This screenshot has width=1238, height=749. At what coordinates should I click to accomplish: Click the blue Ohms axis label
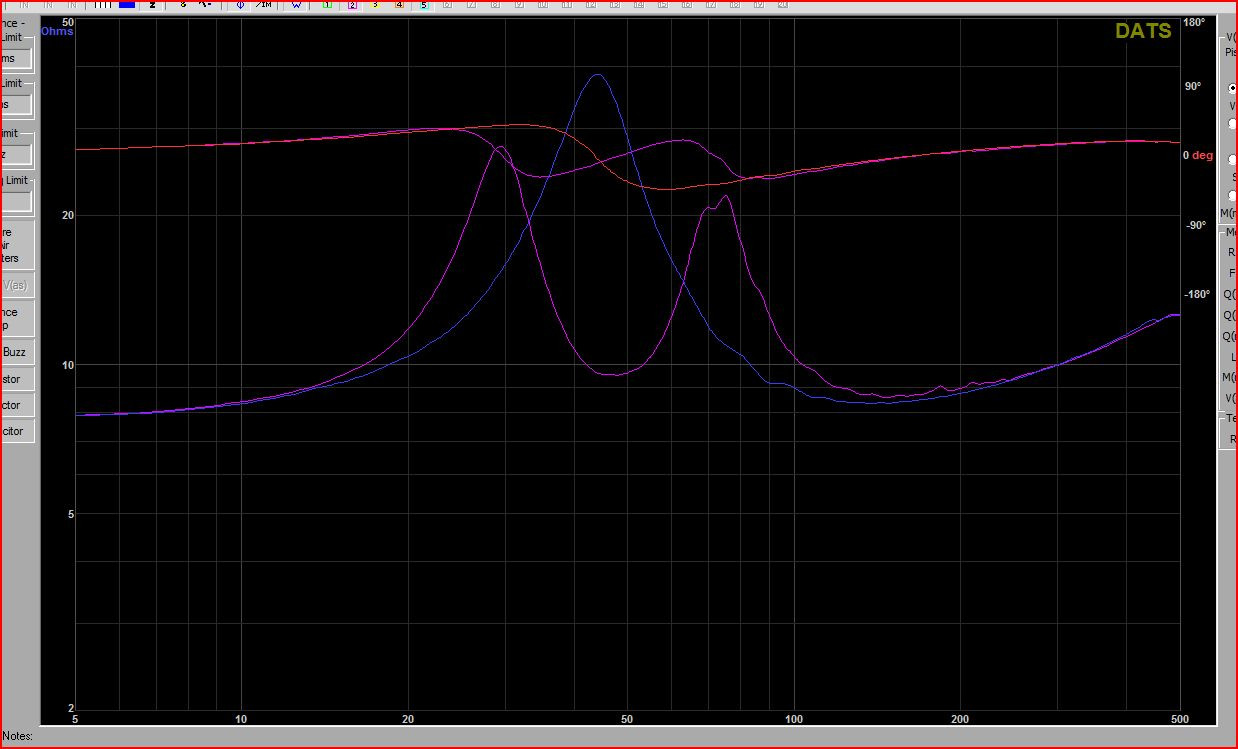click(x=57, y=31)
